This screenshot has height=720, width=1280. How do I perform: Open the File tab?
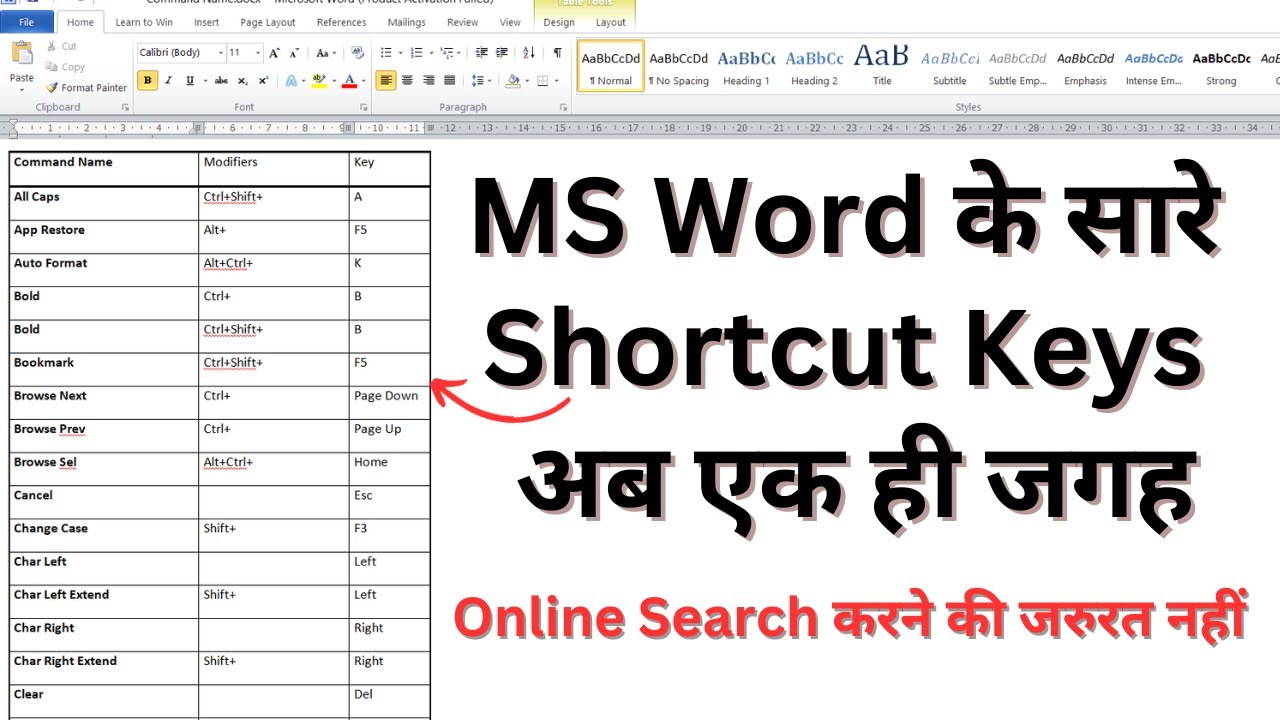point(27,22)
